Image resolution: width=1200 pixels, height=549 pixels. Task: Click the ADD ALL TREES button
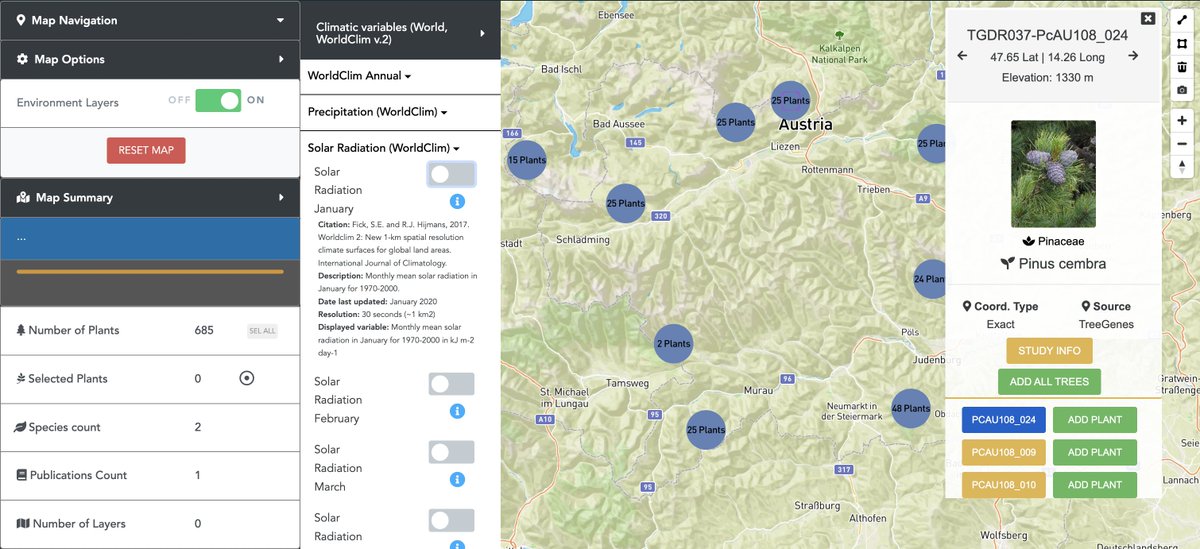point(1049,381)
